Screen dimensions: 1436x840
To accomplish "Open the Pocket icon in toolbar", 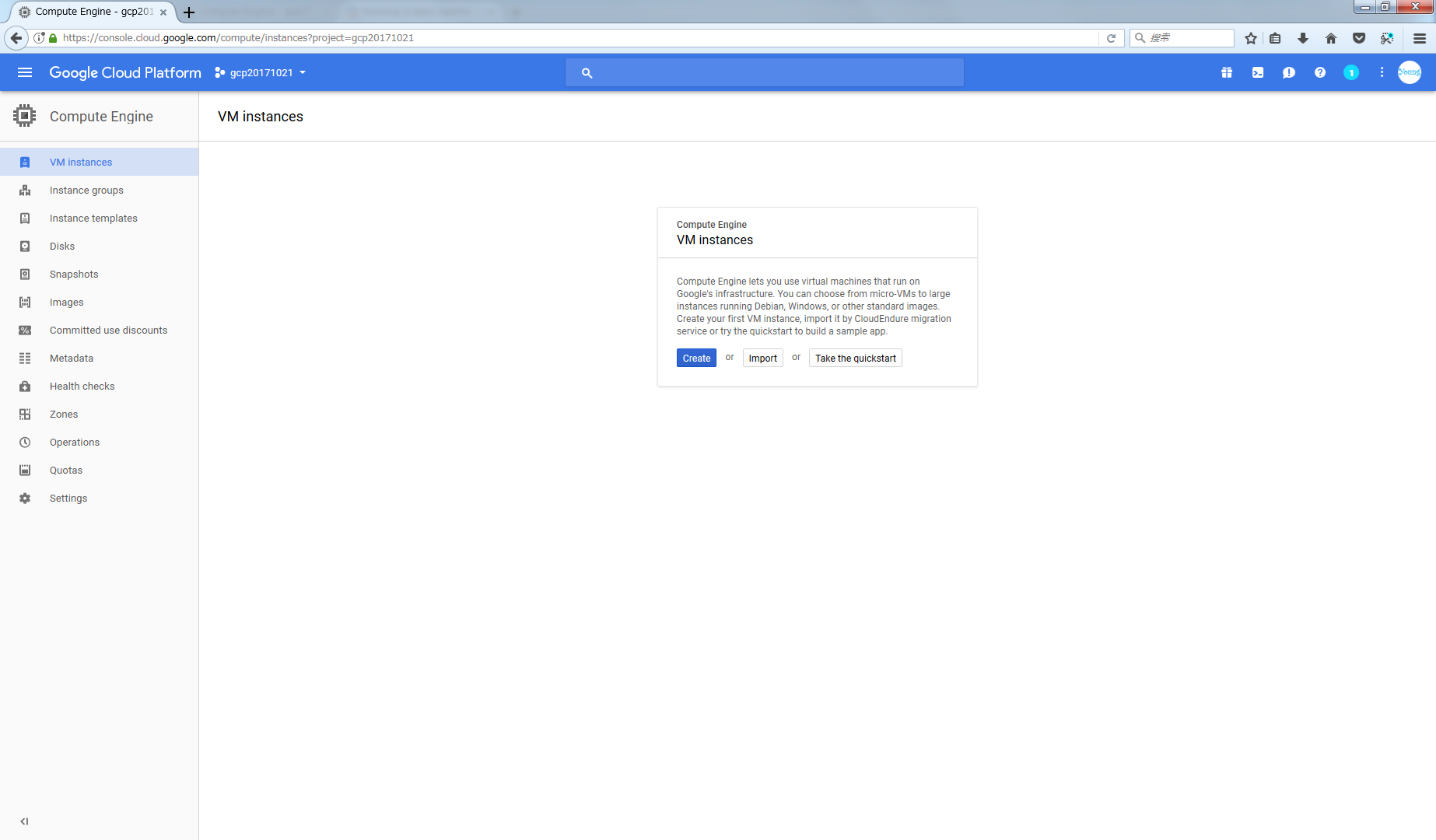I will (x=1359, y=37).
